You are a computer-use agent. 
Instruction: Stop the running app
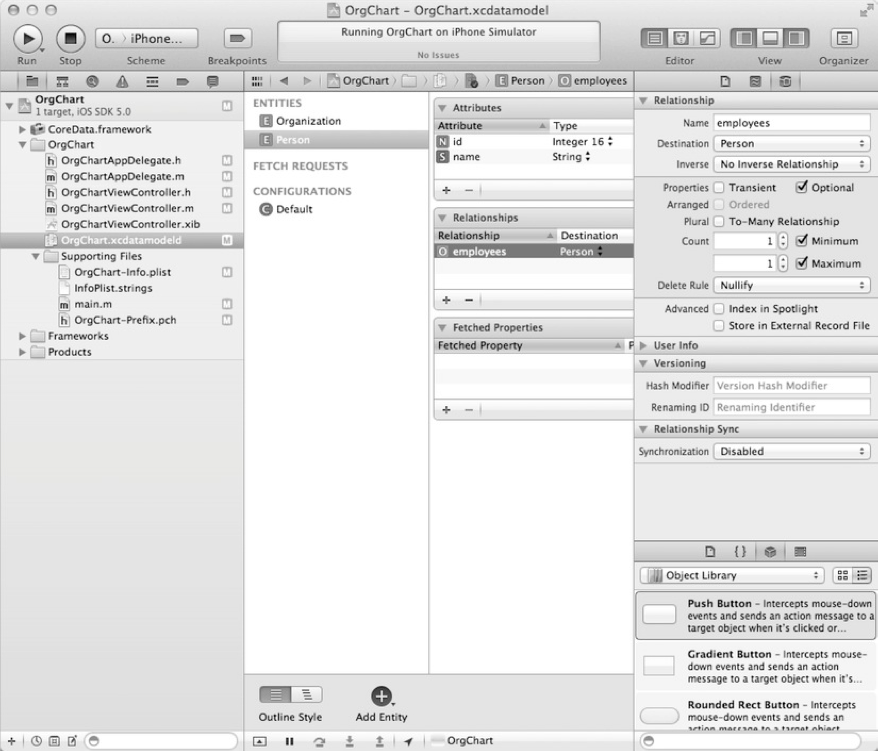pos(71,39)
